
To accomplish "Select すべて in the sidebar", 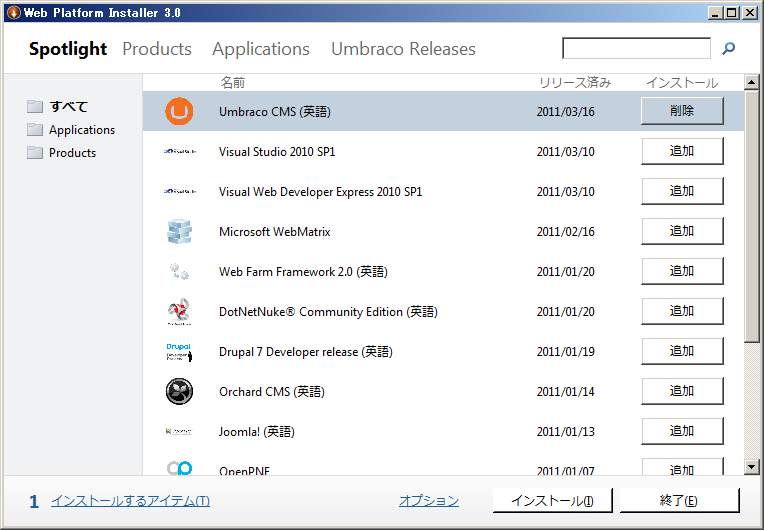I will click(x=69, y=106).
